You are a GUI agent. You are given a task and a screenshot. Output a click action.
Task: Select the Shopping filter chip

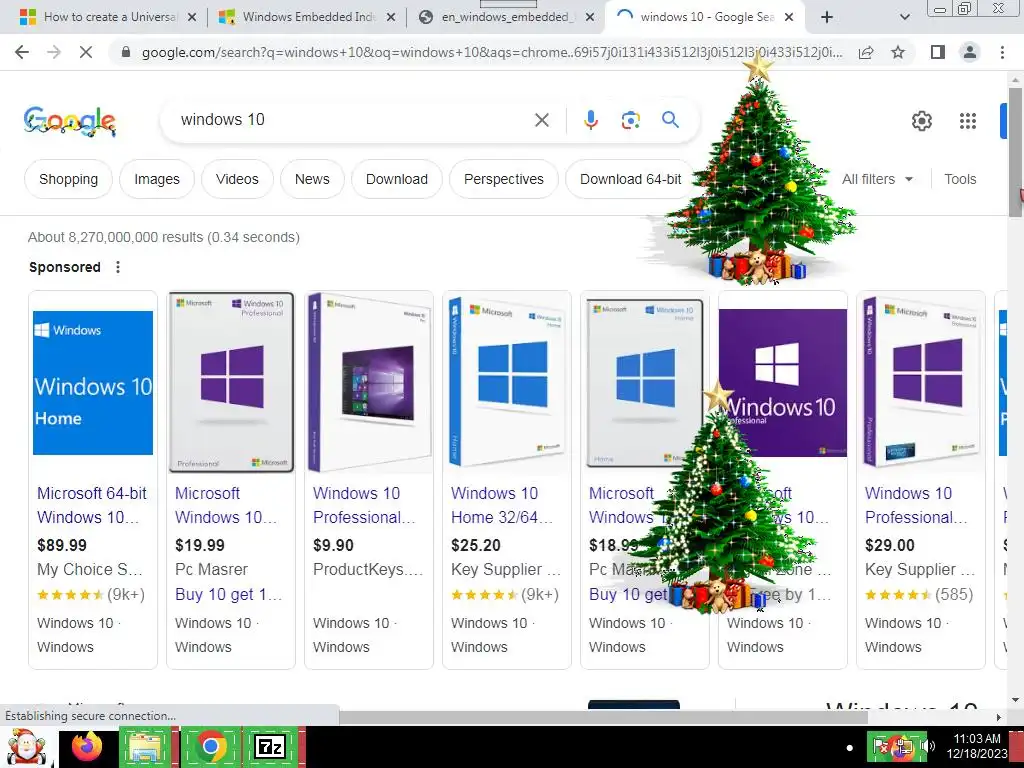69,179
